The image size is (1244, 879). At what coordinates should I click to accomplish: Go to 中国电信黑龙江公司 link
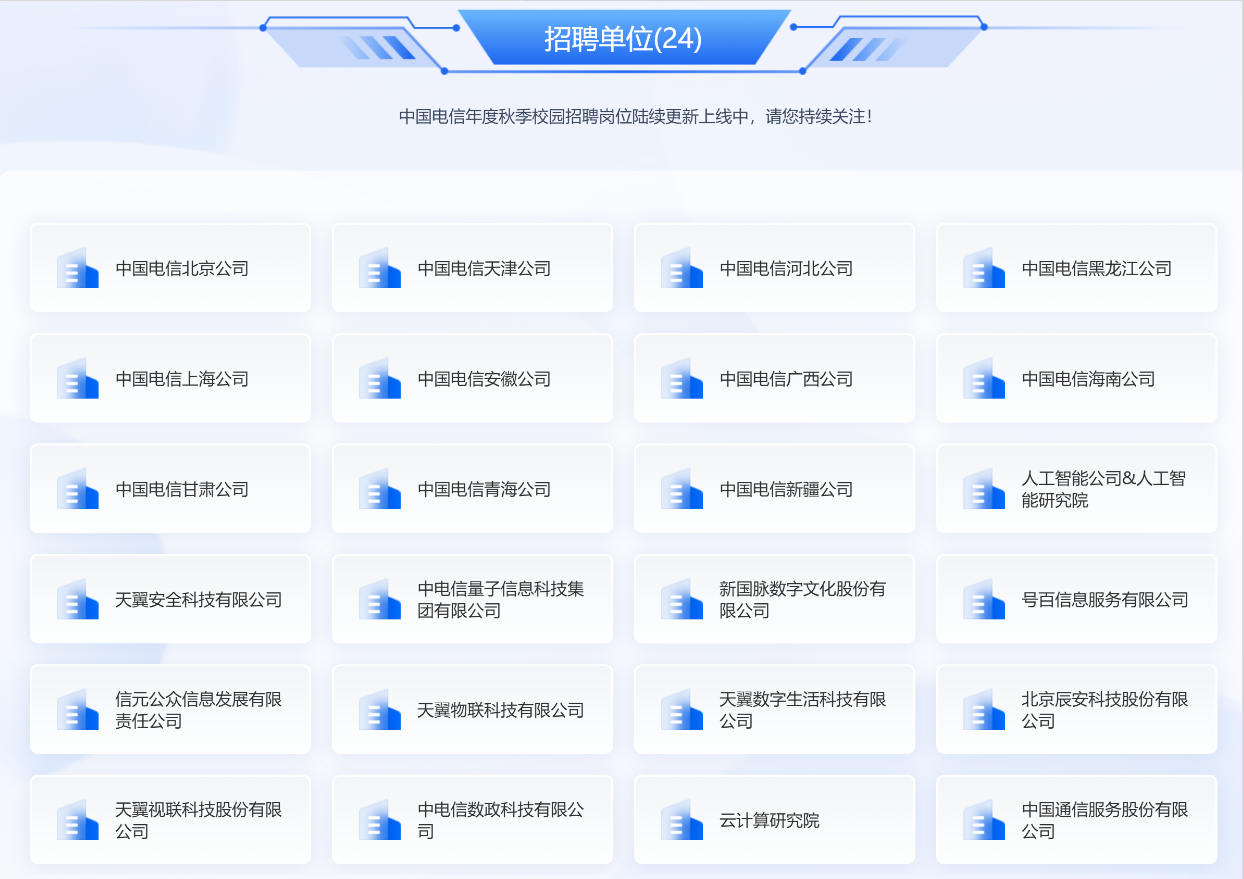pos(1097,268)
